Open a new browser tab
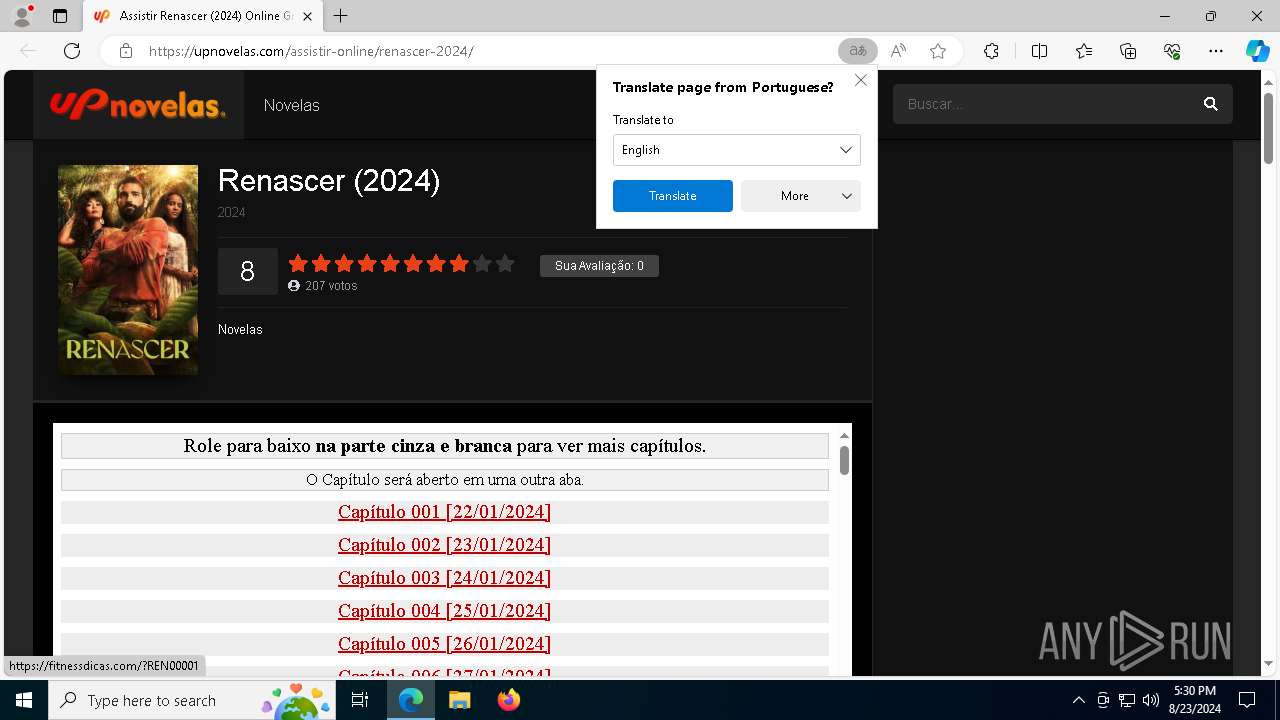 click(340, 16)
